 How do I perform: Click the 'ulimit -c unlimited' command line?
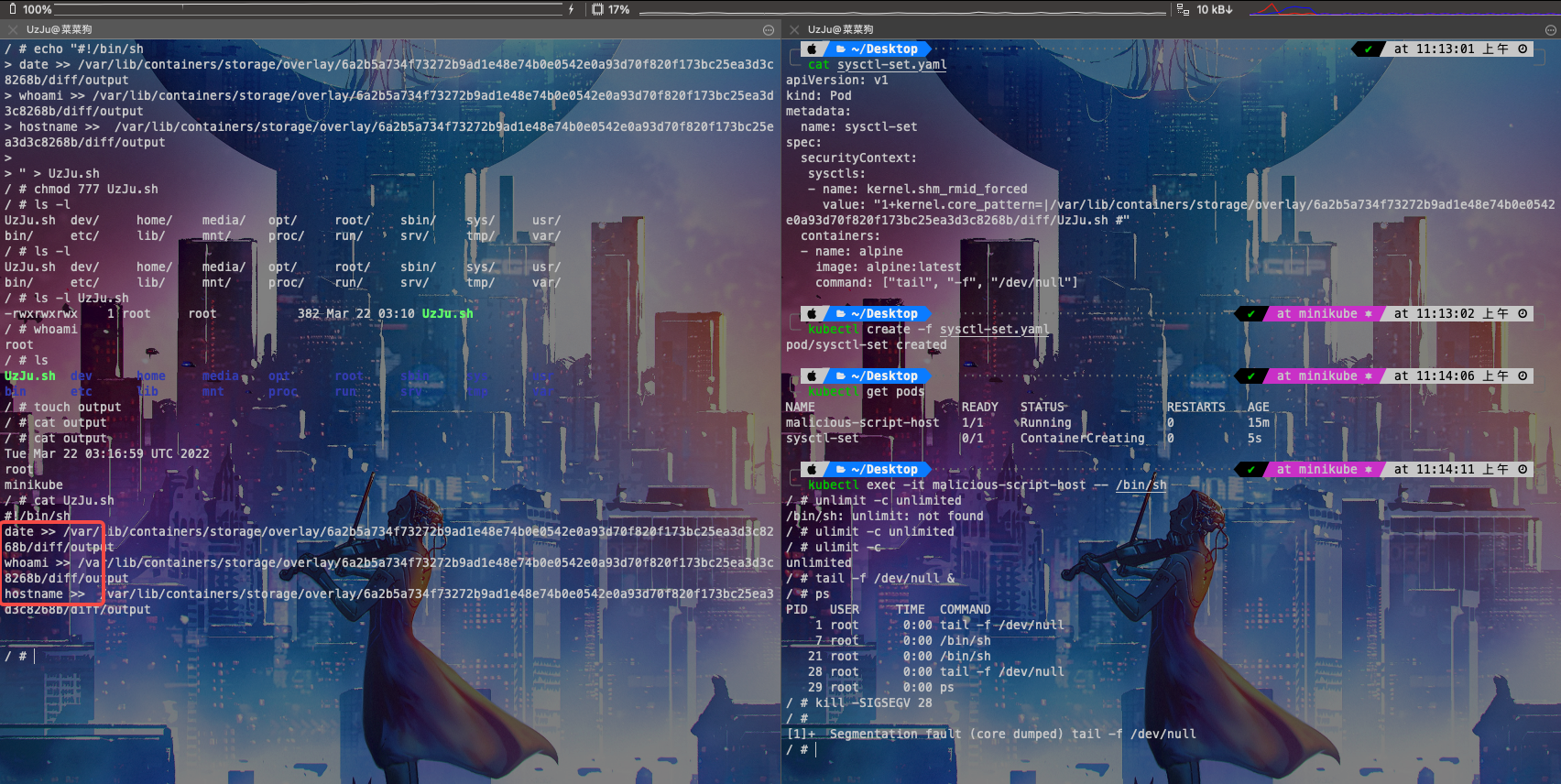(884, 531)
